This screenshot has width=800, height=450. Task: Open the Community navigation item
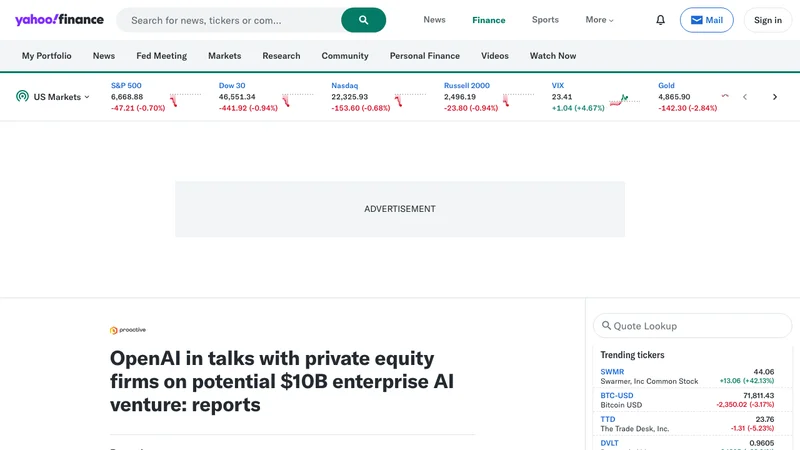click(x=345, y=56)
